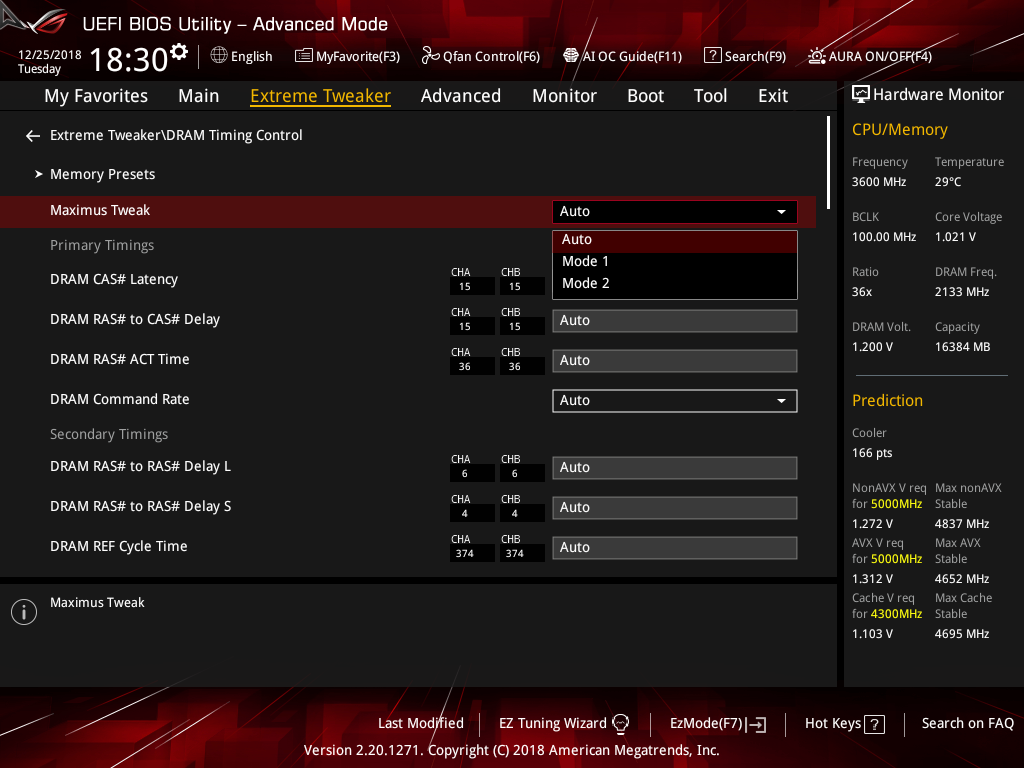The image size is (1024, 768).
Task: Click the Prediction heading
Action: pos(887,400)
